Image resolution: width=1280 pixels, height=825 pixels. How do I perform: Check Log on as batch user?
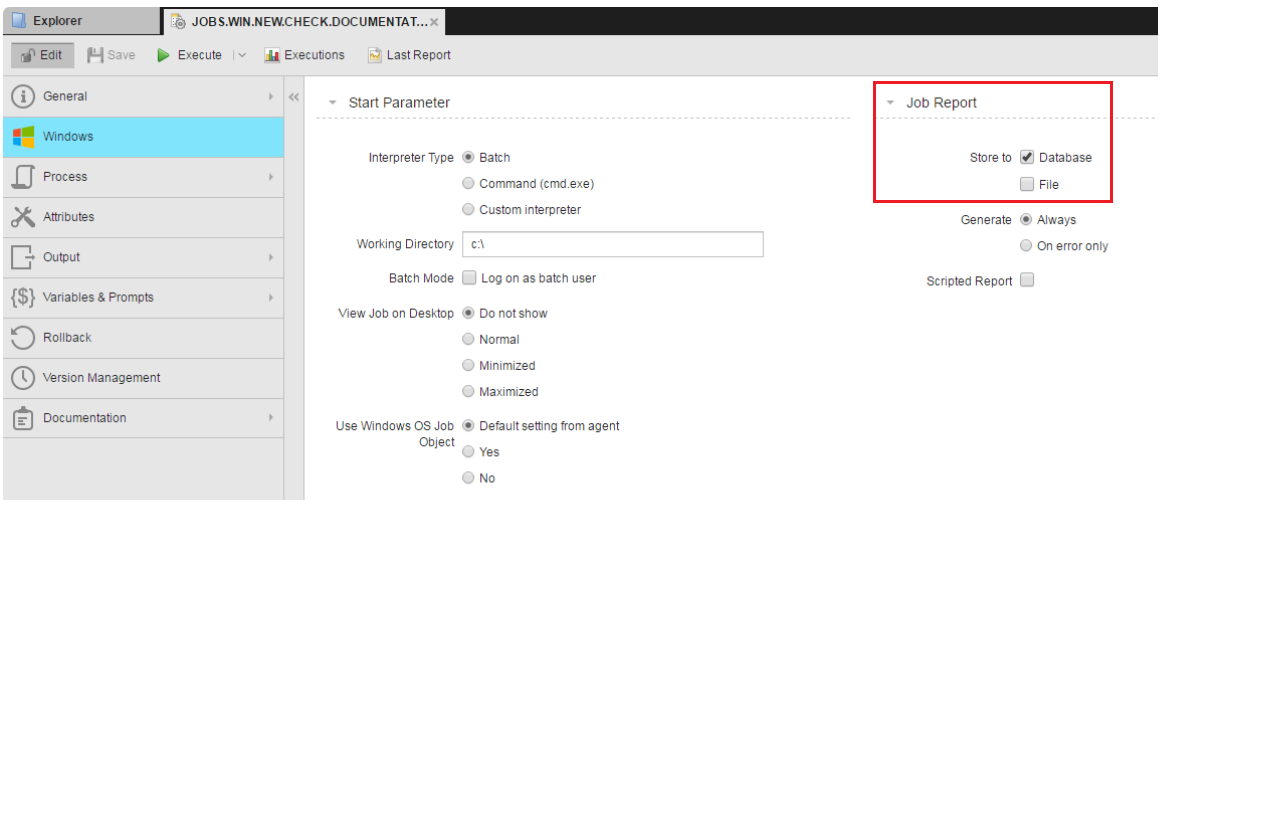[x=469, y=278]
